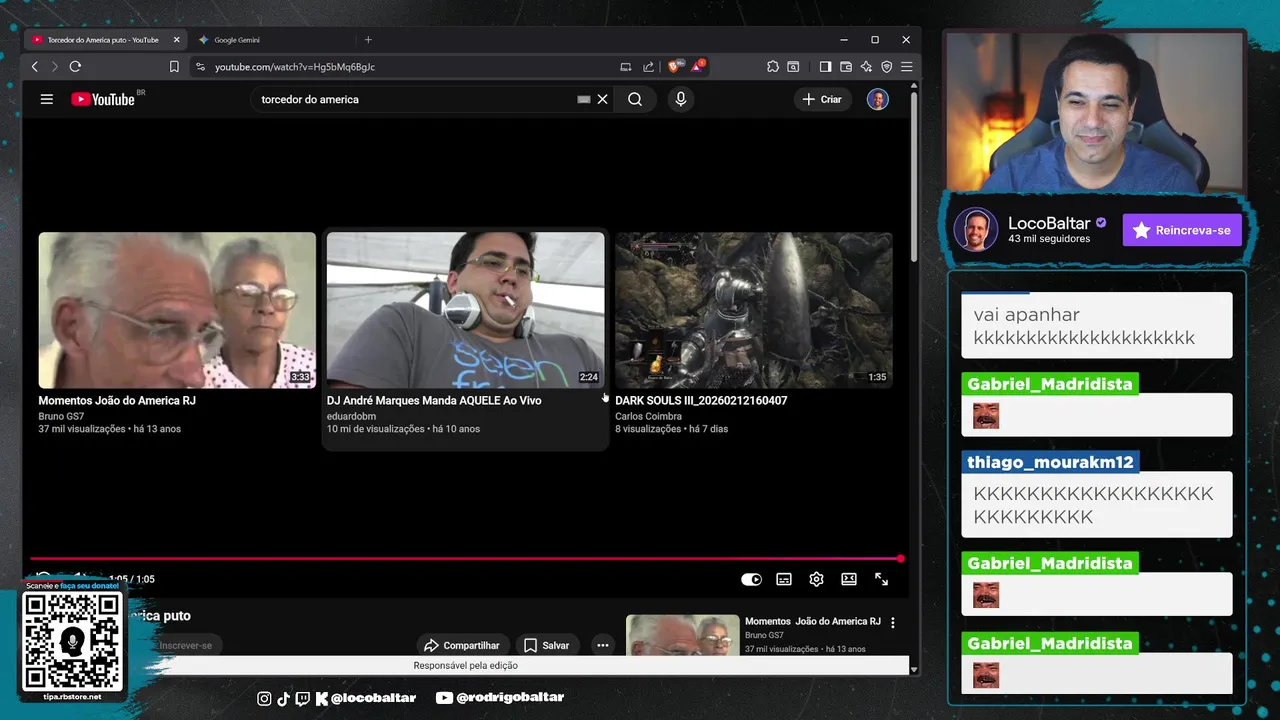
Task: Close the Torcedor do America YouTube tab
Action: (176, 40)
